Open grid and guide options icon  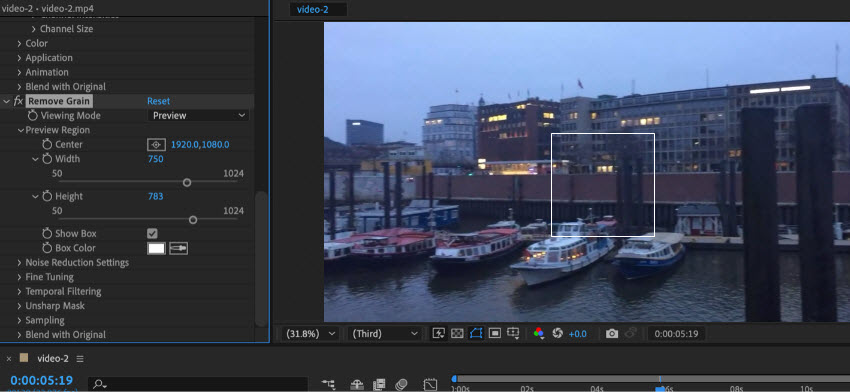tap(513, 333)
